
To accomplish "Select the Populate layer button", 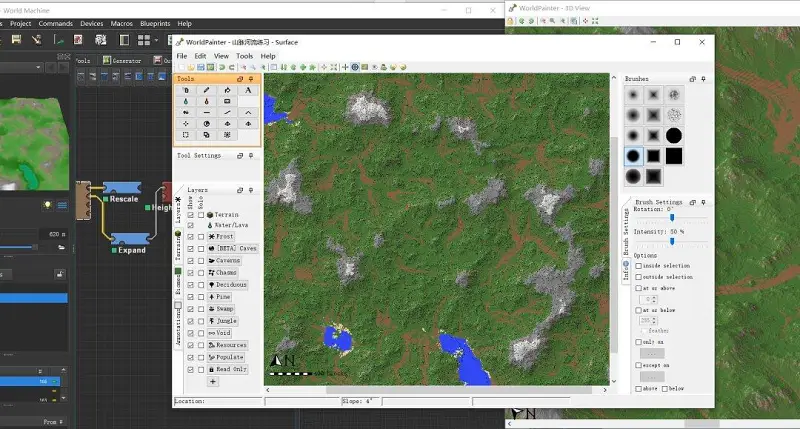I will pyautogui.click(x=226, y=358).
